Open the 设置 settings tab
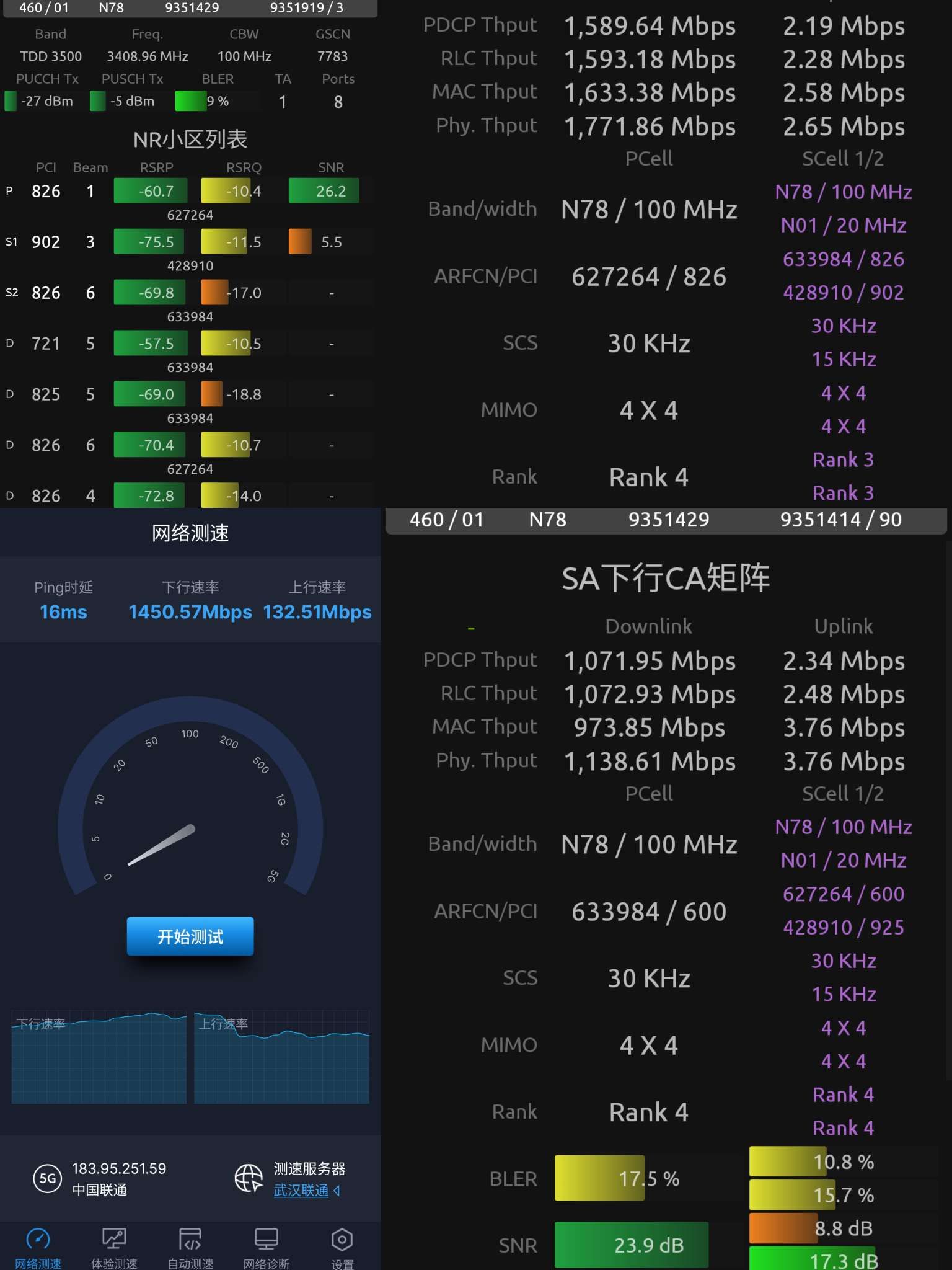952x1270 pixels. [342, 1247]
